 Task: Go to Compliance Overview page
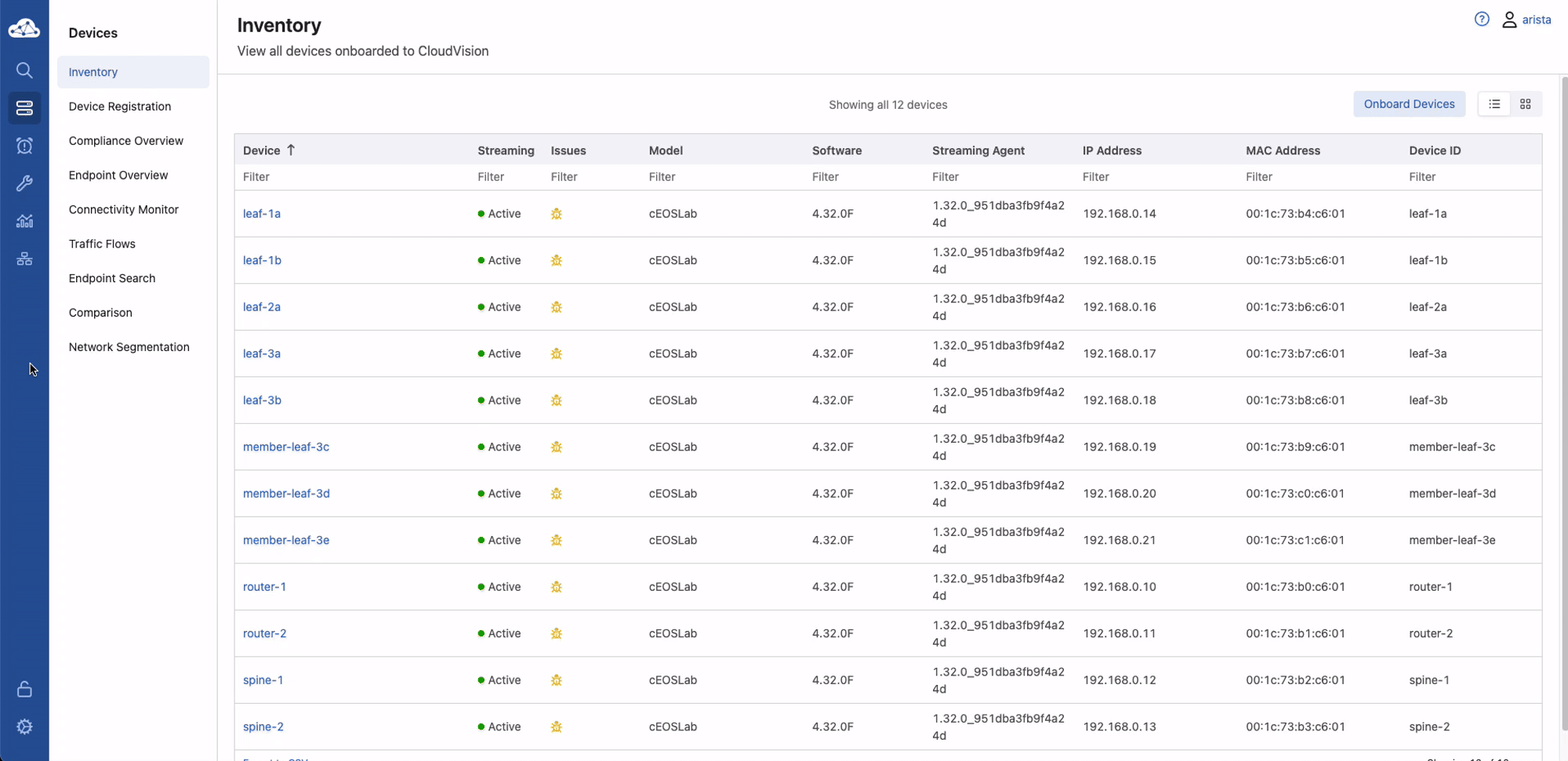(125, 141)
